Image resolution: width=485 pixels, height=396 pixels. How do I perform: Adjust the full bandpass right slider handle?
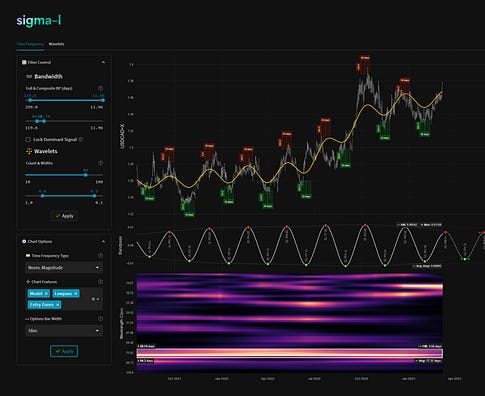click(x=103, y=100)
